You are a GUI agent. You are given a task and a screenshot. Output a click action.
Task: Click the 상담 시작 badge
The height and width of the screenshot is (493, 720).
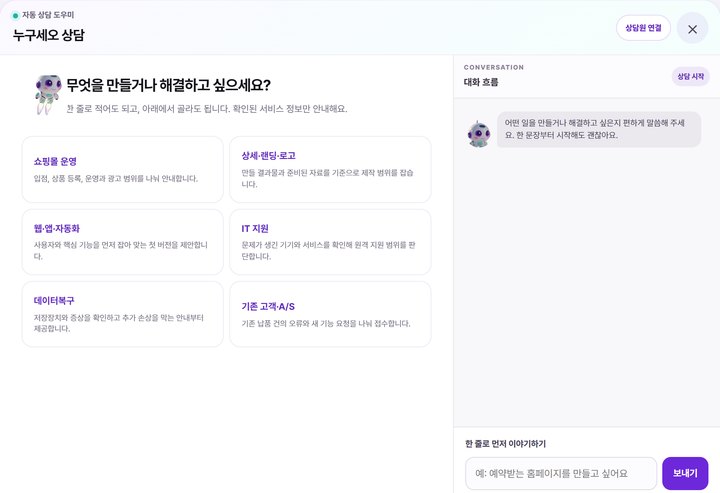691,76
